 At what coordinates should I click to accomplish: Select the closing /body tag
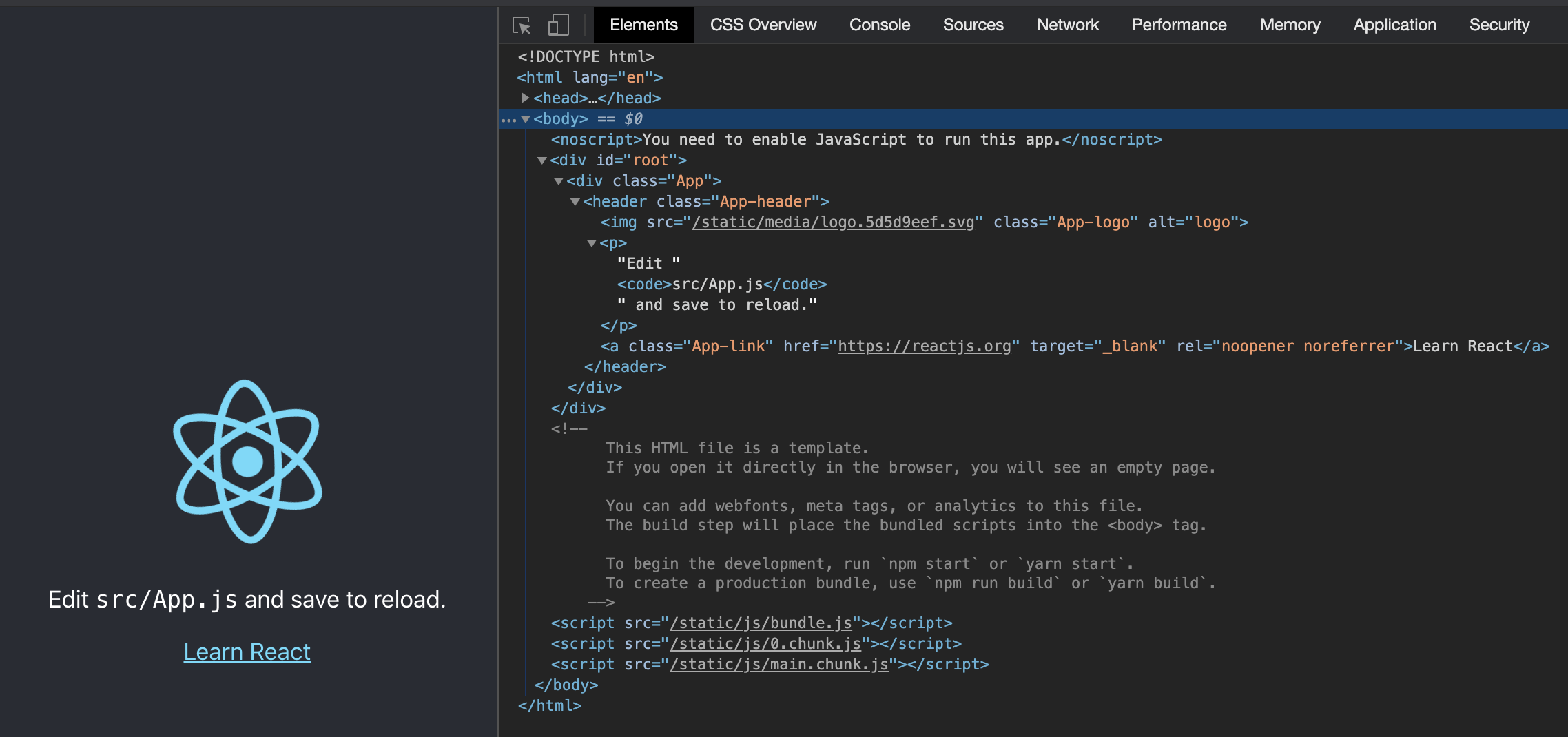pos(566,685)
